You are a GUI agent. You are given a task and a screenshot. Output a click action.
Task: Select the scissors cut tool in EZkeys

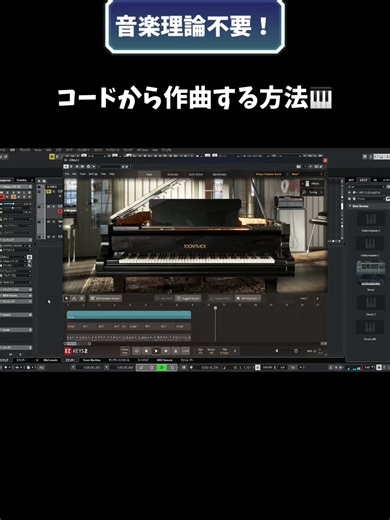coord(82,298)
